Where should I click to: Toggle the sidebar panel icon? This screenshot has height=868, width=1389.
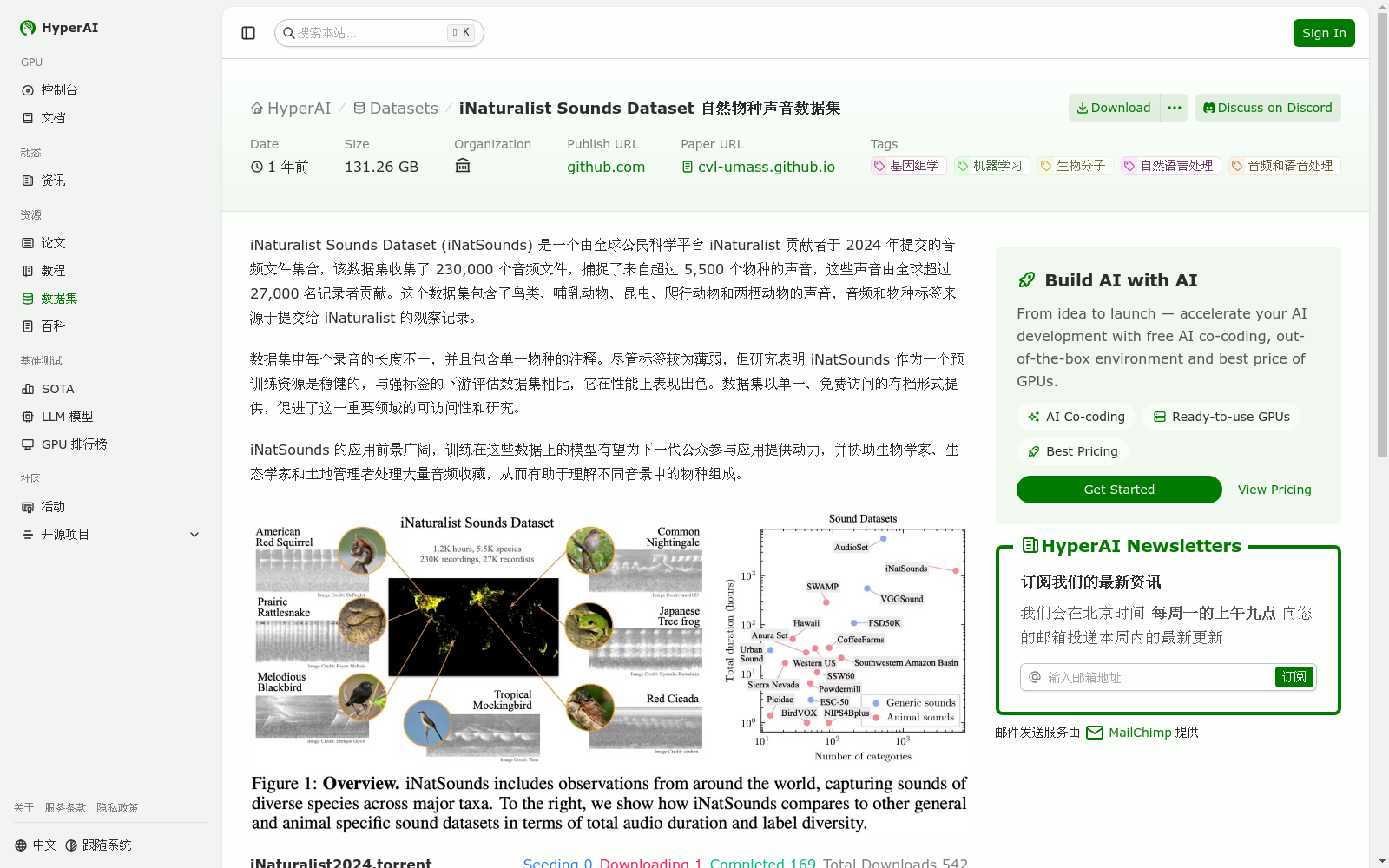pos(248,33)
